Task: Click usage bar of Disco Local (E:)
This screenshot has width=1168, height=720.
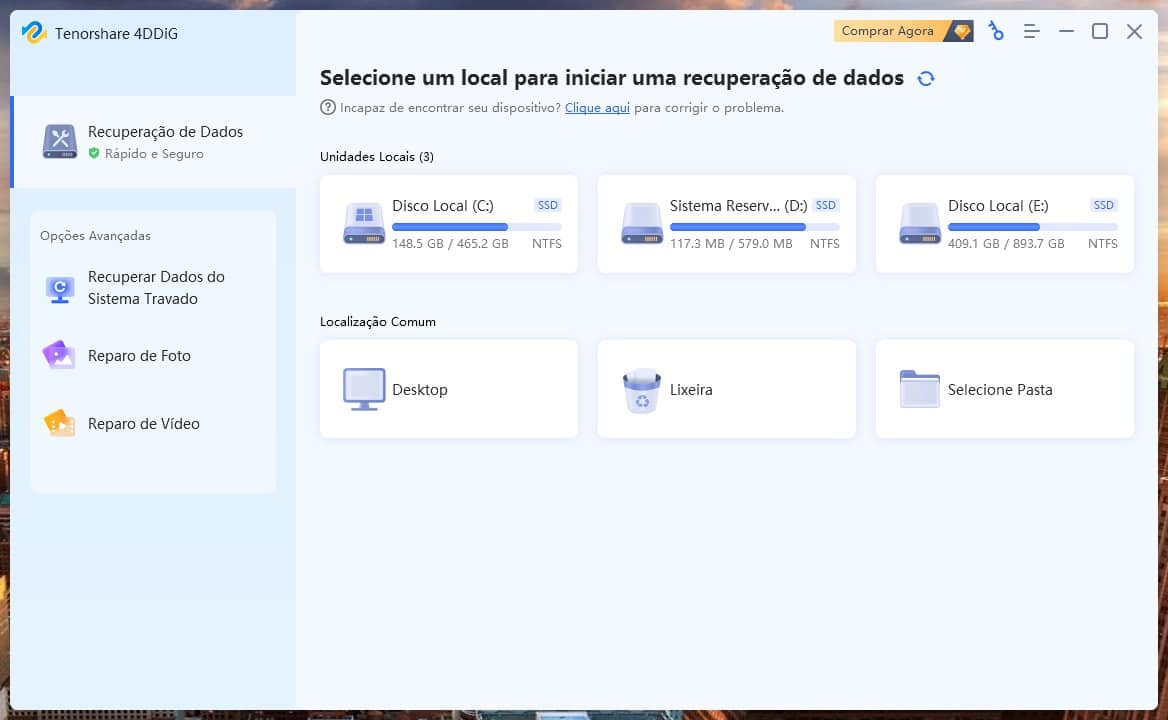Action: coord(1032,227)
